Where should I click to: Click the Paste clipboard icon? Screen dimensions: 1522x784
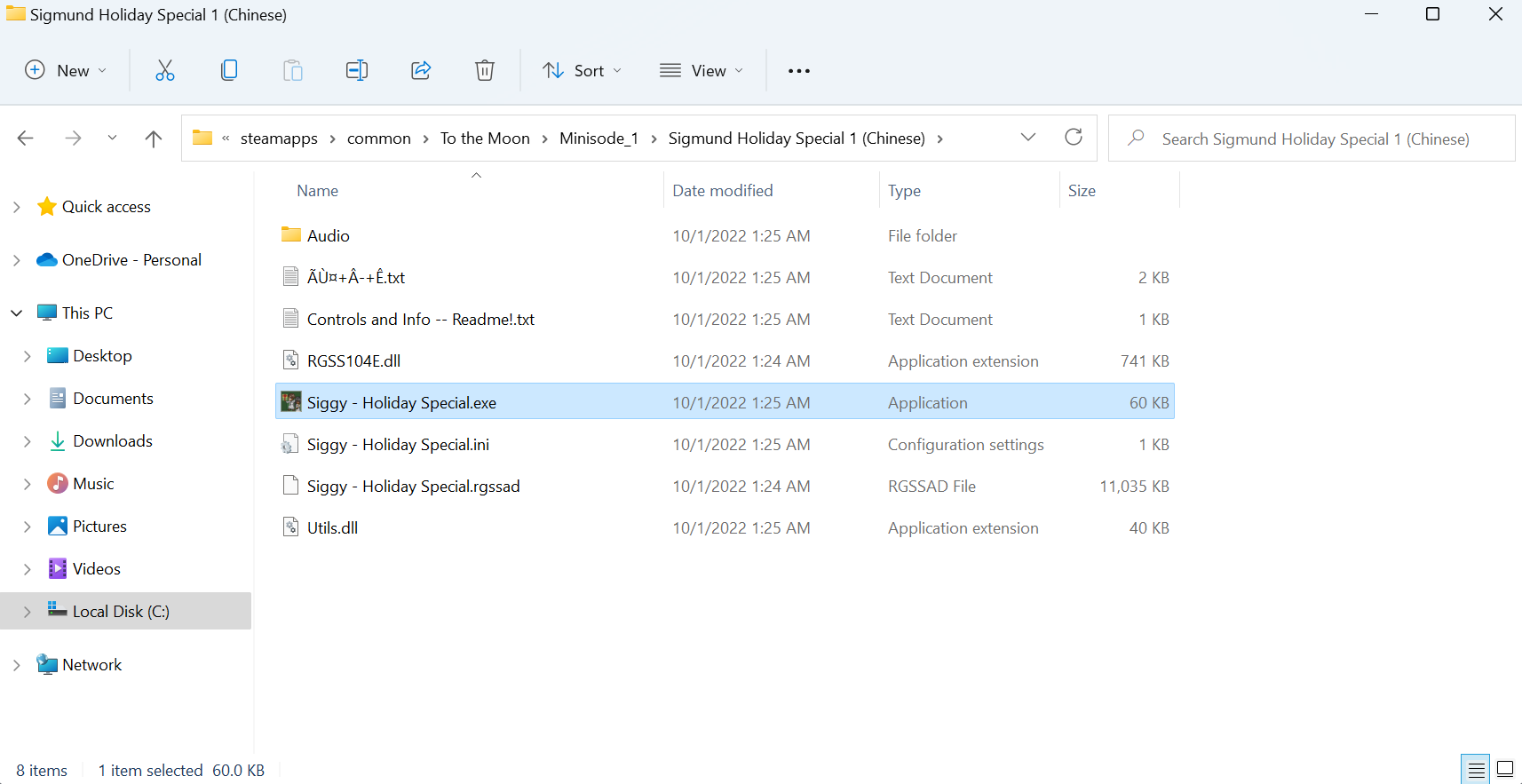tap(293, 71)
